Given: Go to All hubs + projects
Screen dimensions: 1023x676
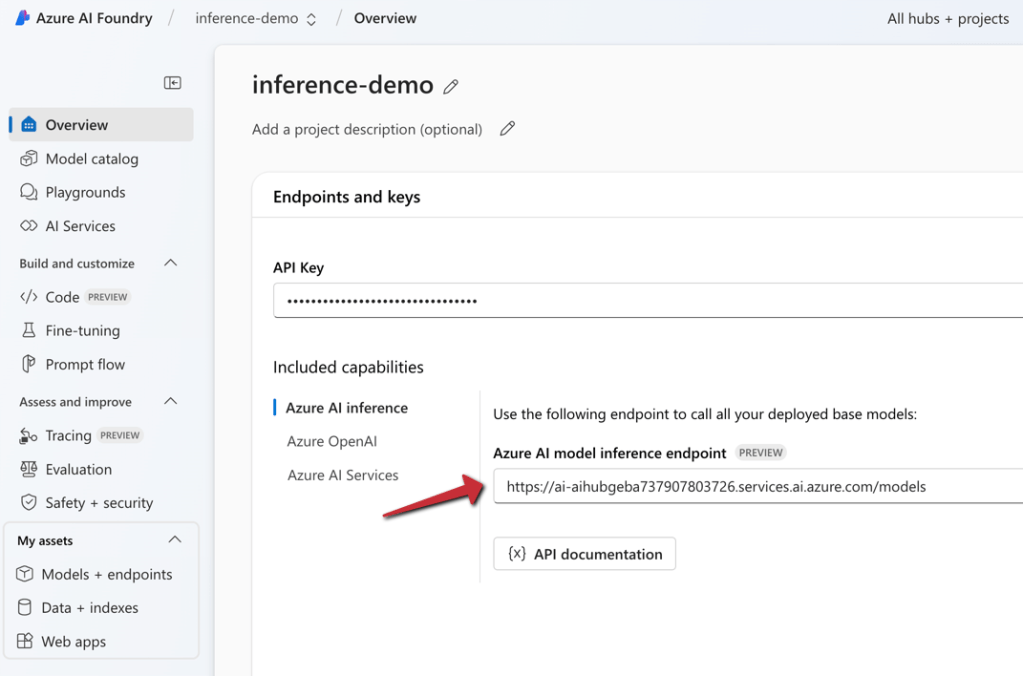Looking at the screenshot, I should [947, 18].
